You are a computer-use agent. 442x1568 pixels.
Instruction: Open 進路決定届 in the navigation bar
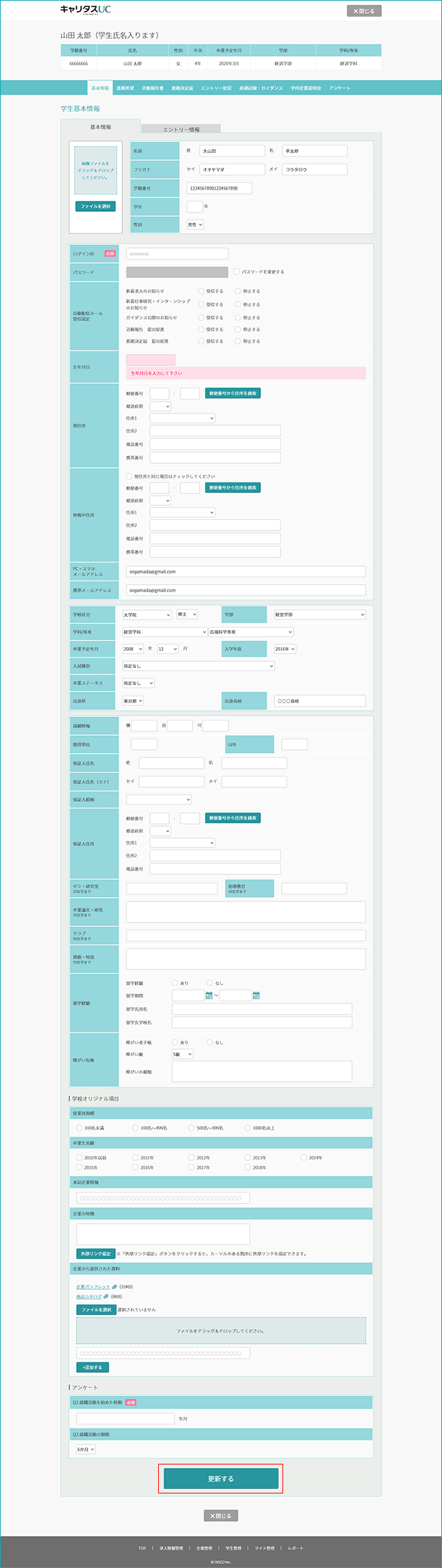click(182, 88)
